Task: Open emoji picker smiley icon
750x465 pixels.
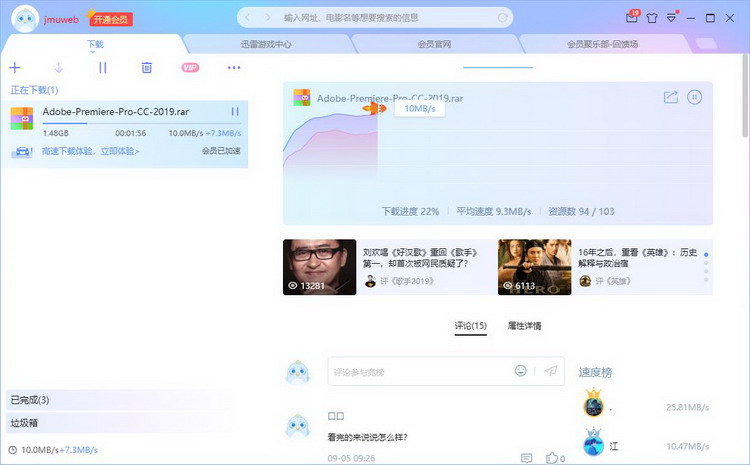Action: [520, 370]
